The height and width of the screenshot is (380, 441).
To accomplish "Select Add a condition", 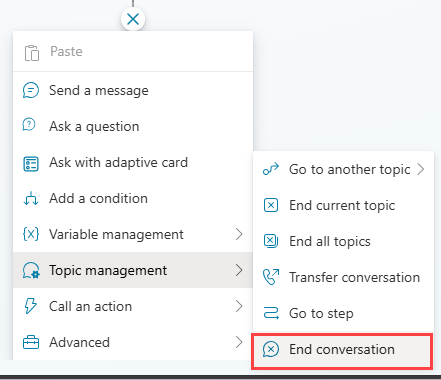I will click(98, 198).
